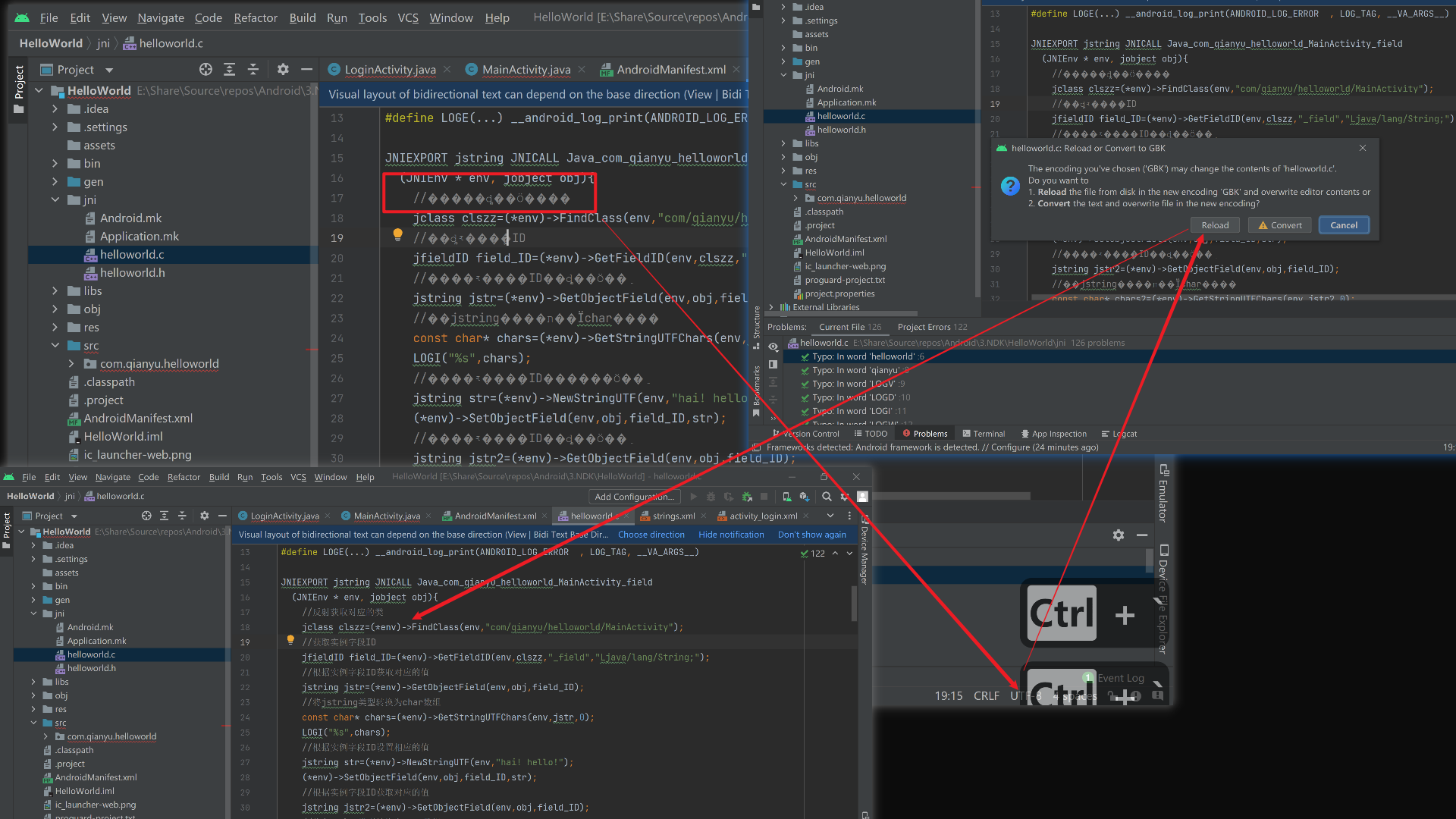This screenshot has width=1456, height=819.
Task: Open the strings.xml editor tab
Action: [x=673, y=516]
